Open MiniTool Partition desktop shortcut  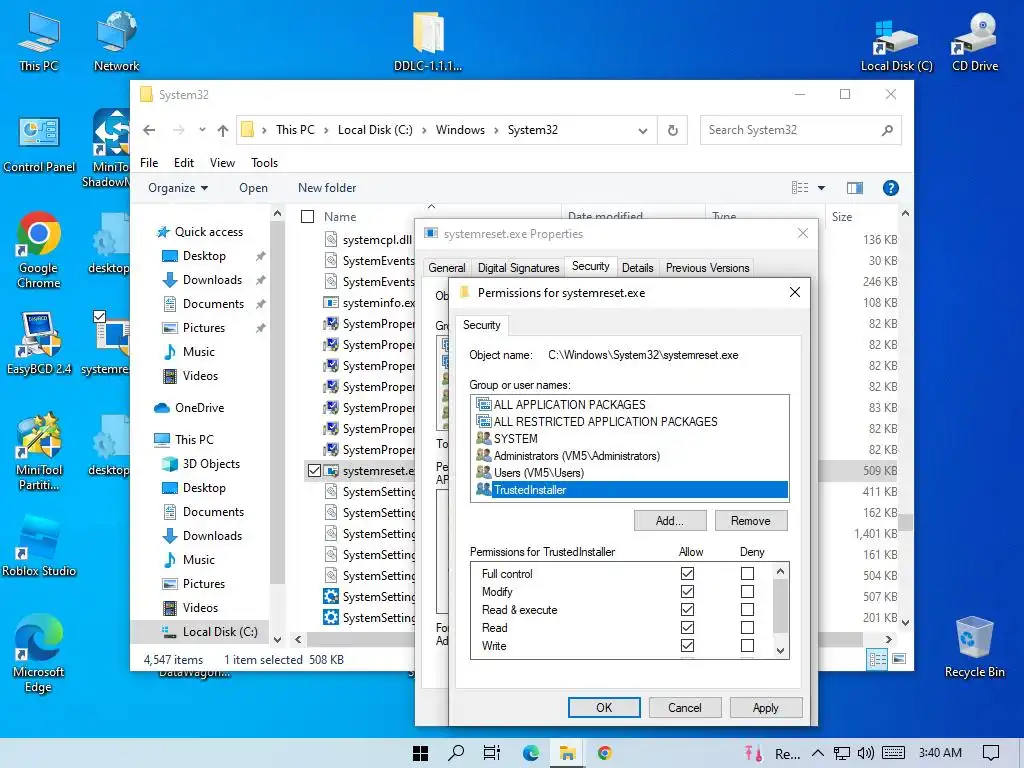39,451
